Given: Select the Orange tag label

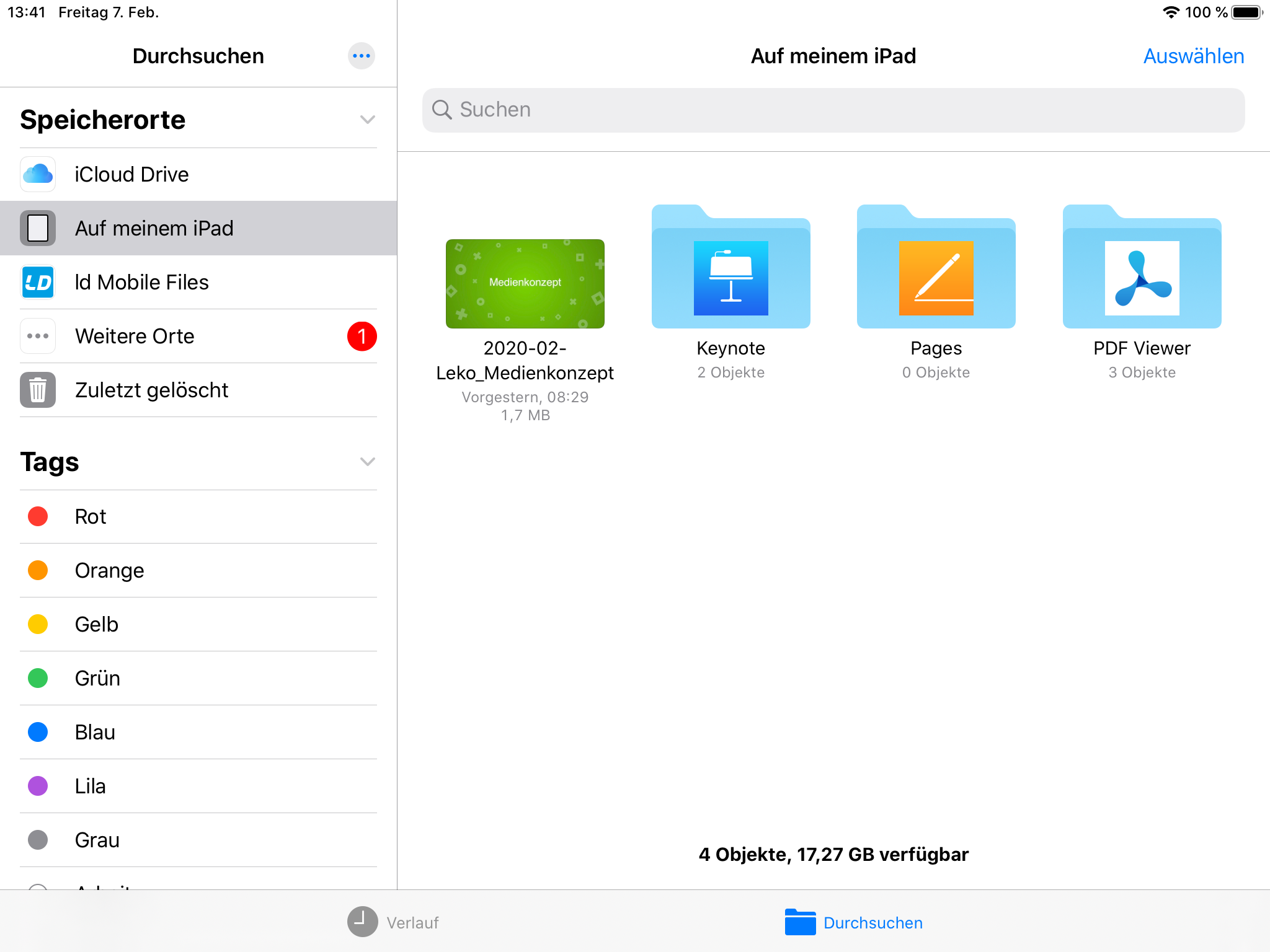Looking at the screenshot, I should tap(110, 570).
